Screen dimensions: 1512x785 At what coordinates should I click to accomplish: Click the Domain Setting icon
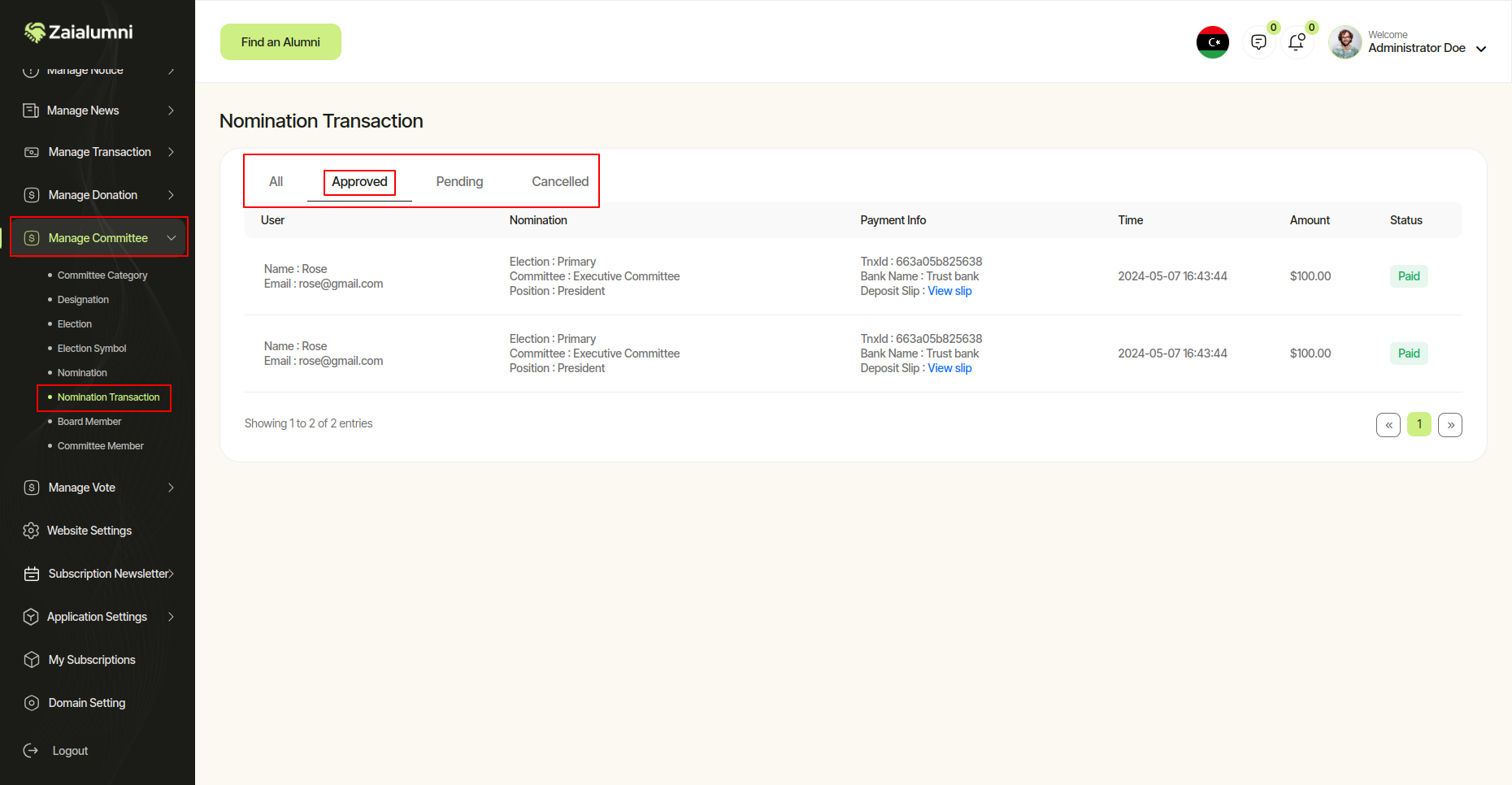(x=32, y=703)
